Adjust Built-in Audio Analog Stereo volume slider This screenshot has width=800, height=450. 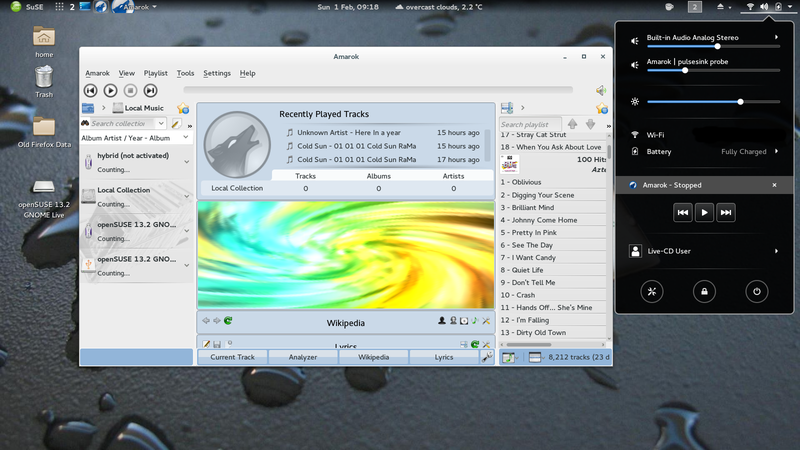click(x=713, y=46)
